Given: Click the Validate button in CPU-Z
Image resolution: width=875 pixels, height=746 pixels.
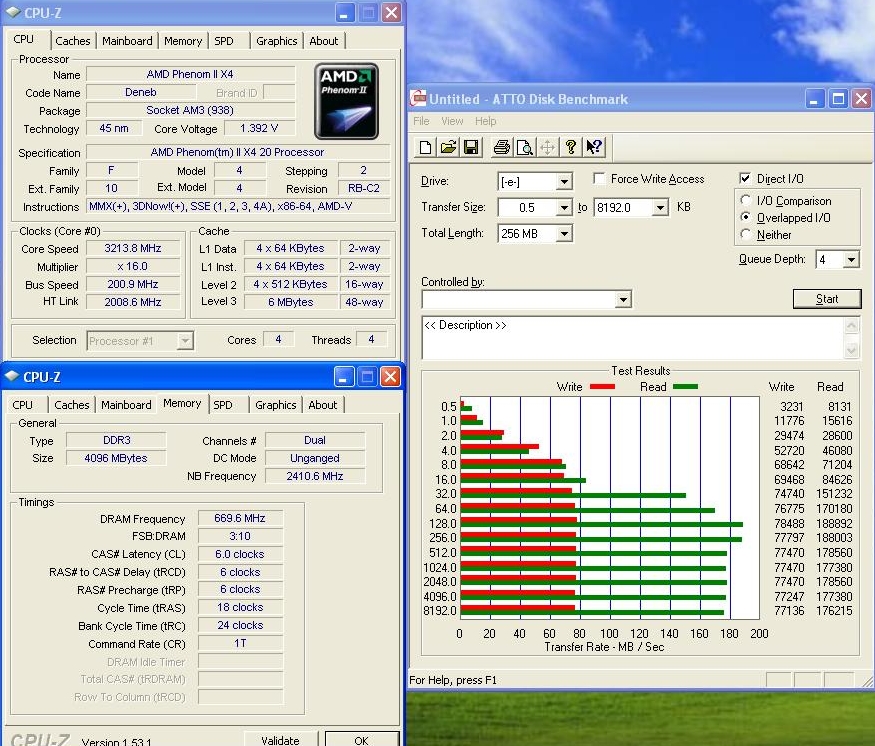Looking at the screenshot, I should [281, 739].
